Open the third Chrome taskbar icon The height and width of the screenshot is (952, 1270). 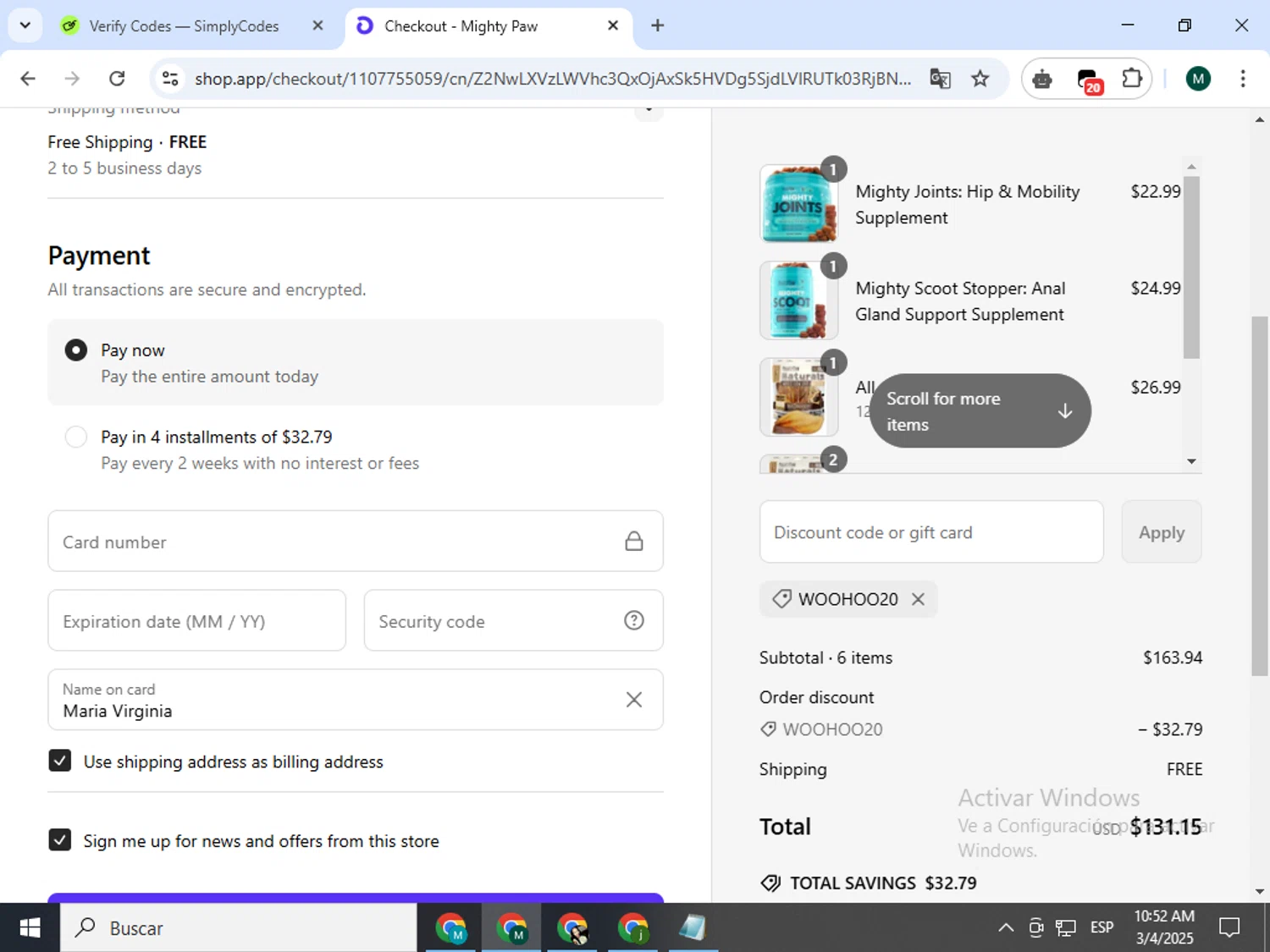coord(573,928)
